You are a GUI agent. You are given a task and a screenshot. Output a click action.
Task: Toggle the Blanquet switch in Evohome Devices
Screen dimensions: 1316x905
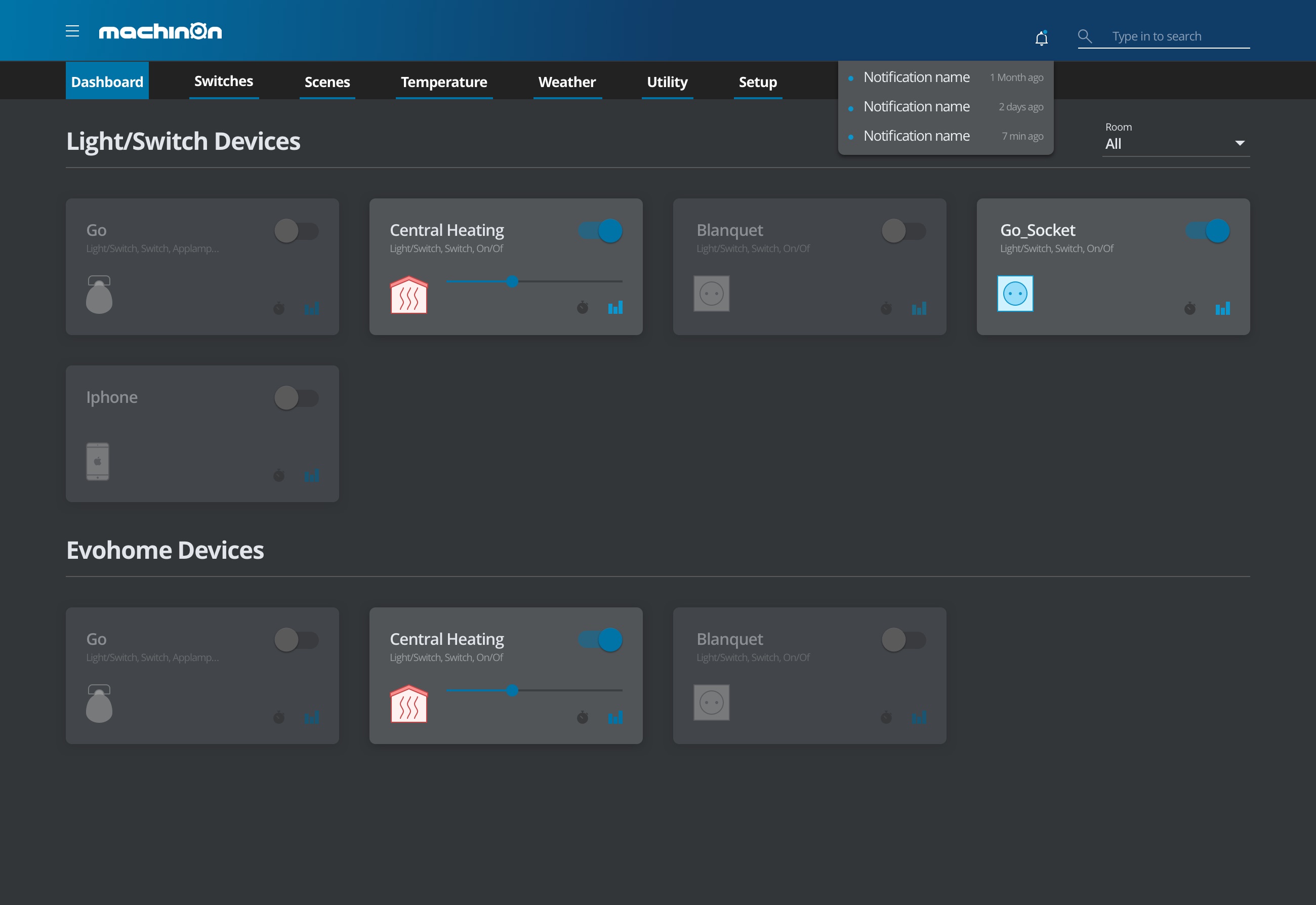tap(904, 640)
